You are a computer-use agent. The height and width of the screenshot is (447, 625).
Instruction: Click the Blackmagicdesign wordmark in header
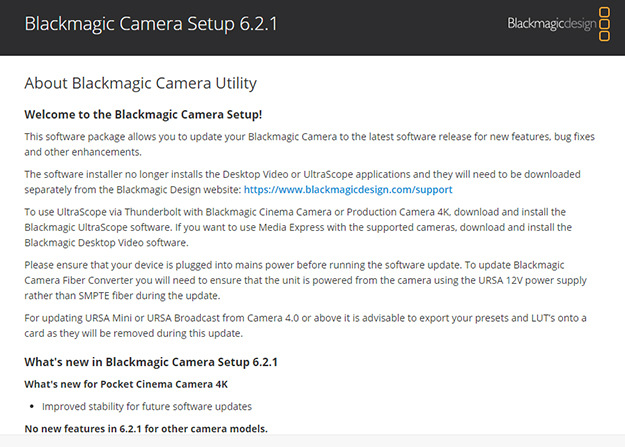(551, 23)
